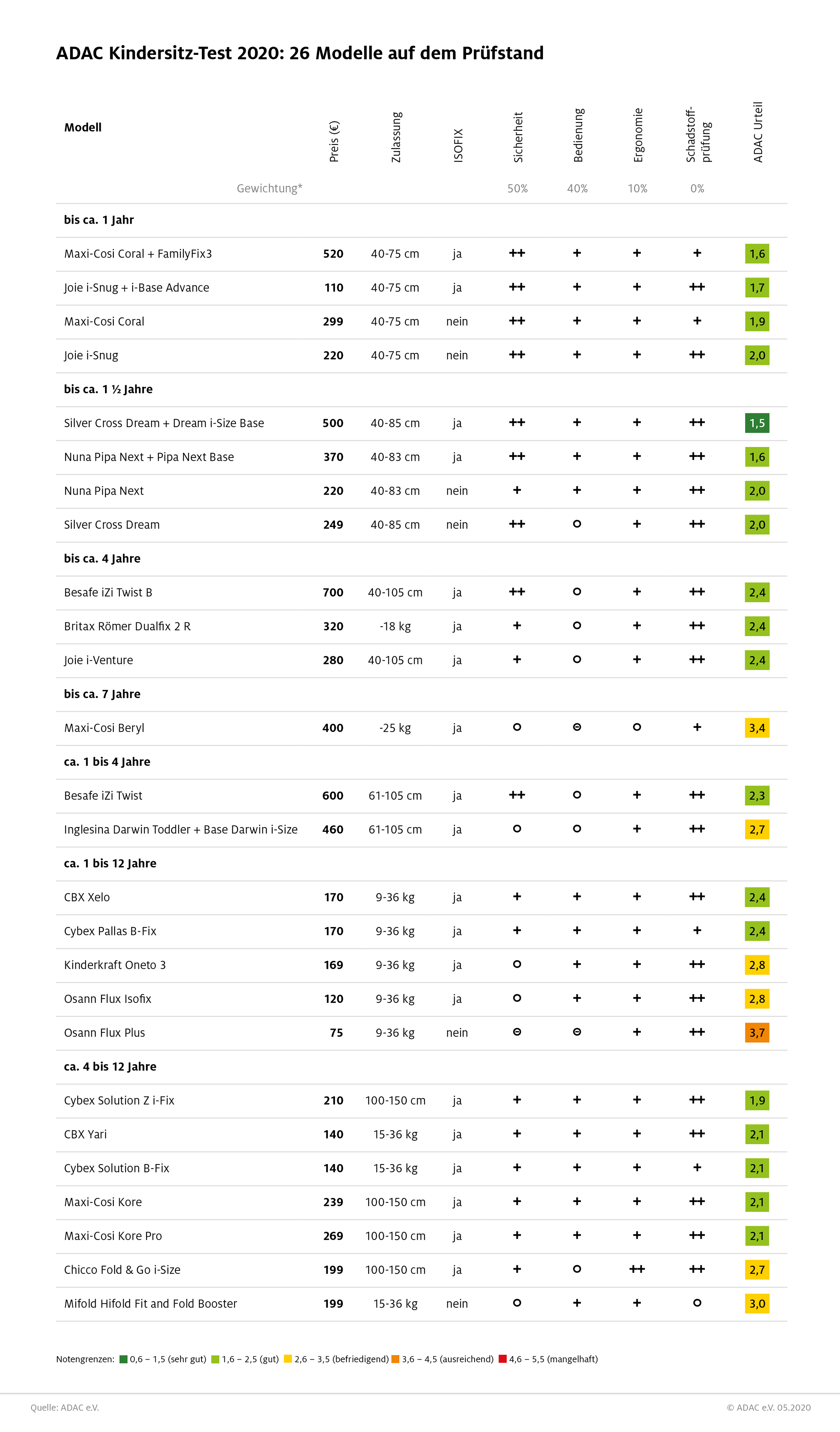Click the 'Quelle: ADAC e.V.' footer text
This screenshot has width=840, height=1432.
click(x=65, y=1408)
